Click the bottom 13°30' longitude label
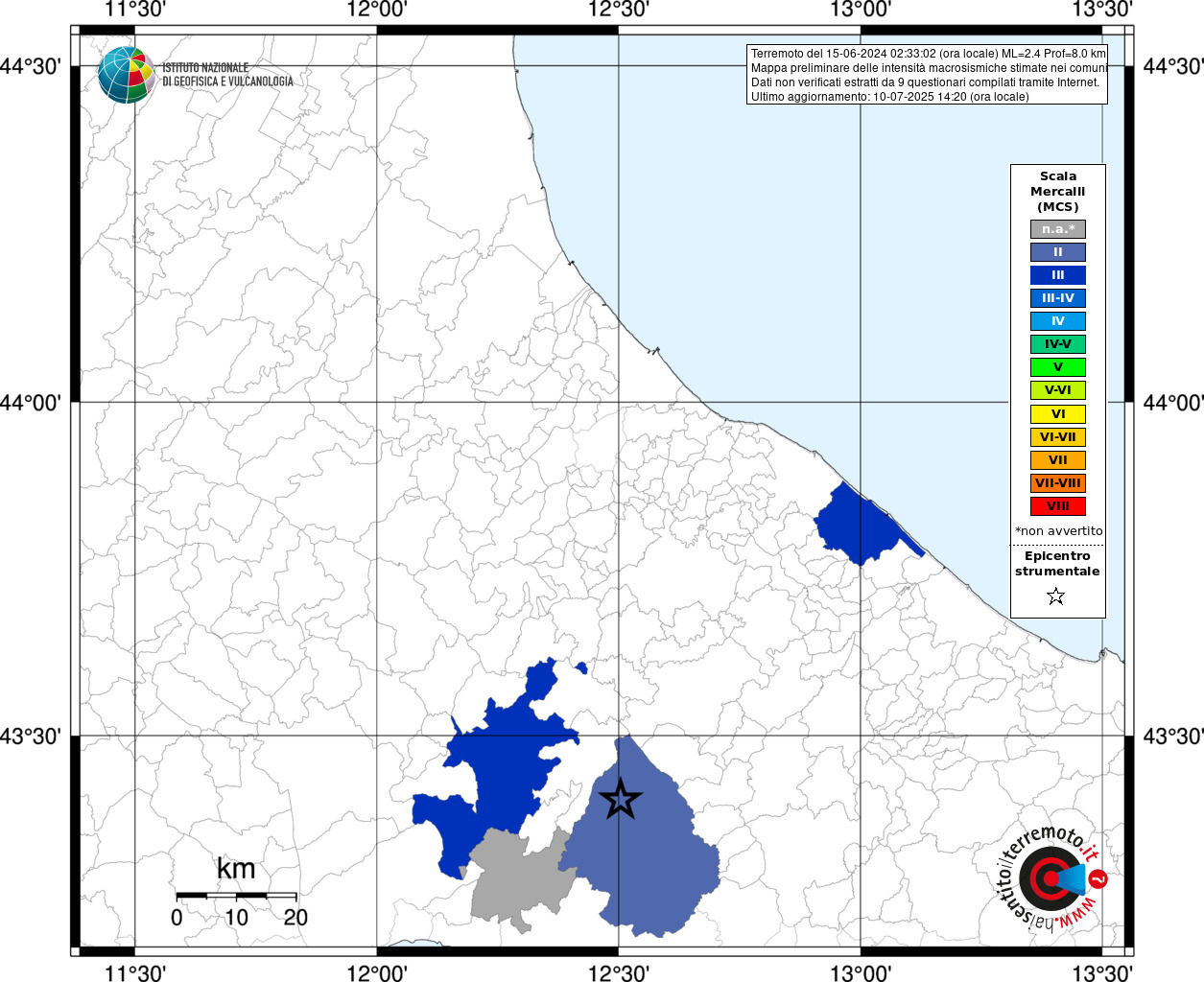Viewport: 1204px width, 982px height. (x=1102, y=972)
